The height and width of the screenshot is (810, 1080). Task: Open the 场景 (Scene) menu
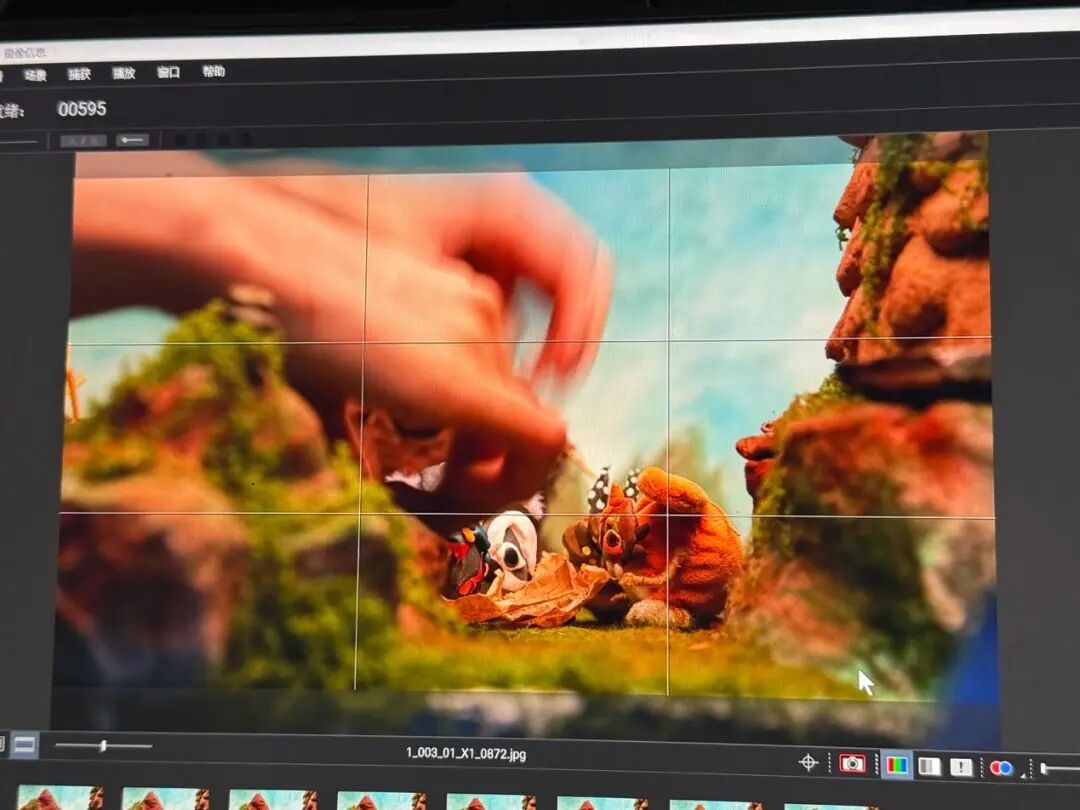[x=35, y=75]
